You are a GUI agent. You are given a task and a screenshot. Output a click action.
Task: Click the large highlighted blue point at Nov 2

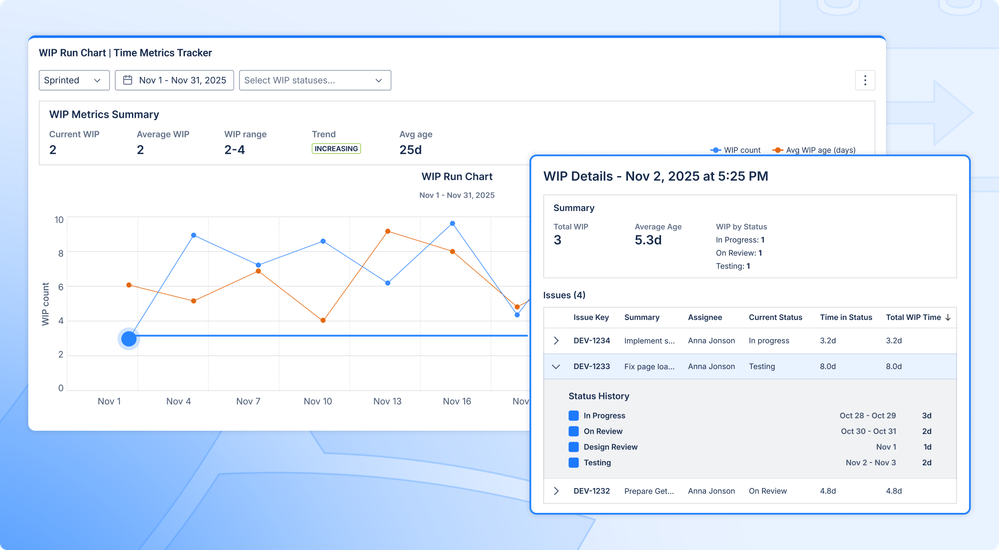129,338
